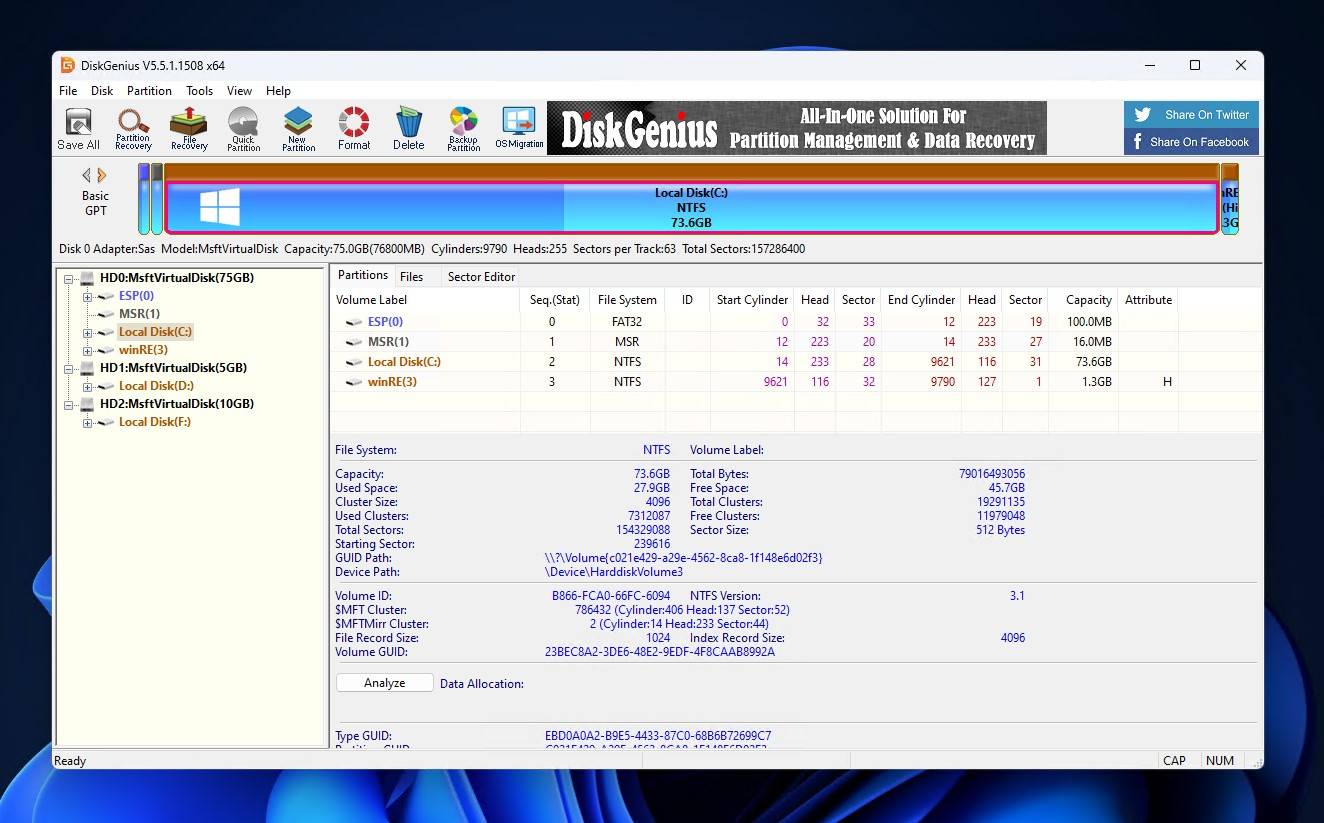
Task: Open the Help menu
Action: [x=279, y=91]
